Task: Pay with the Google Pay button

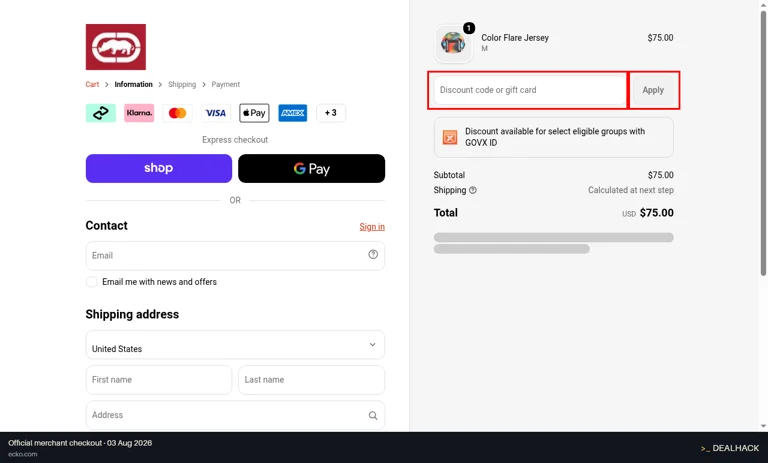Action: point(312,169)
